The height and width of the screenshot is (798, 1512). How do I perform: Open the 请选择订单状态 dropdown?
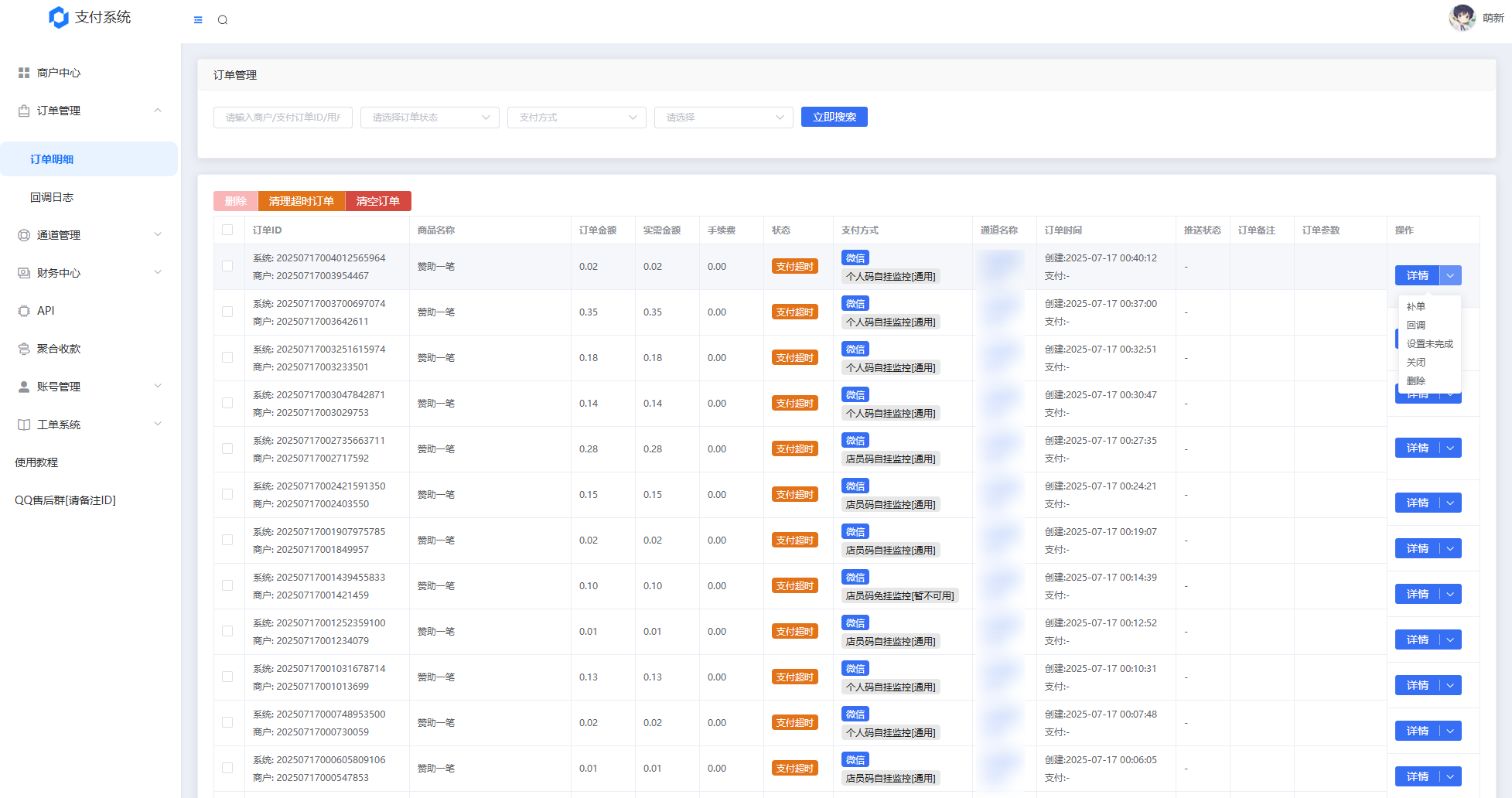[x=429, y=118]
